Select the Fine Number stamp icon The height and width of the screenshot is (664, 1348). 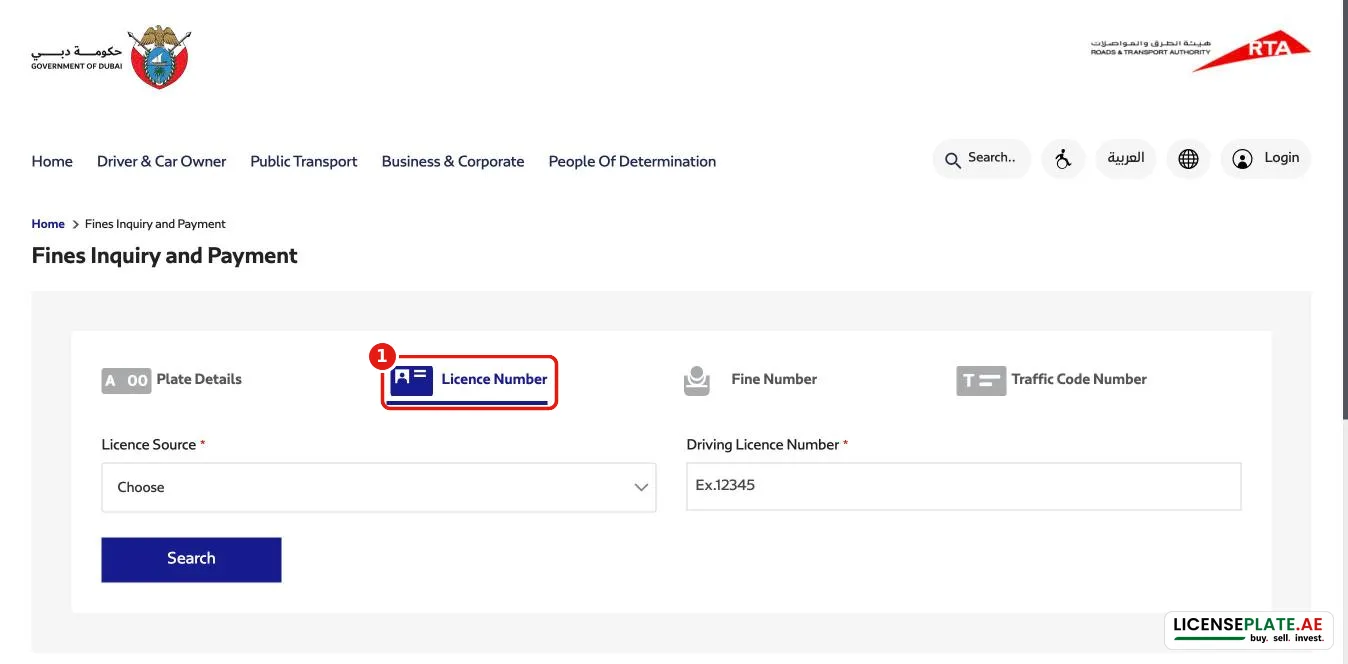click(x=697, y=381)
